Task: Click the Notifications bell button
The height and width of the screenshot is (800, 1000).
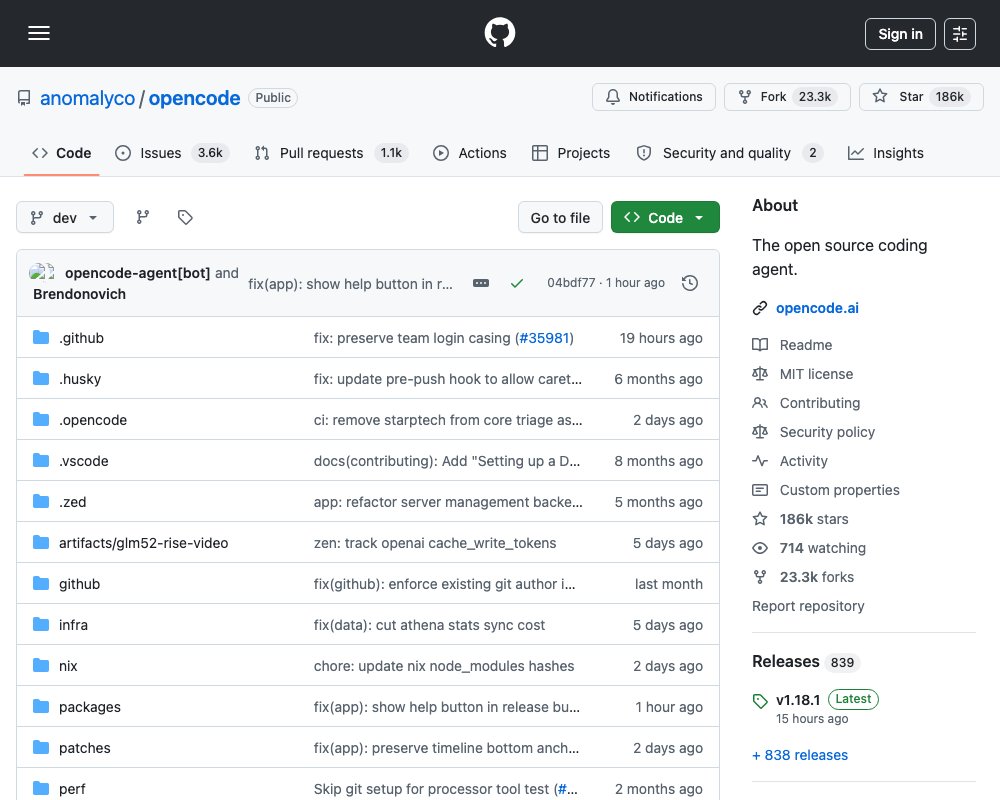Action: point(654,97)
